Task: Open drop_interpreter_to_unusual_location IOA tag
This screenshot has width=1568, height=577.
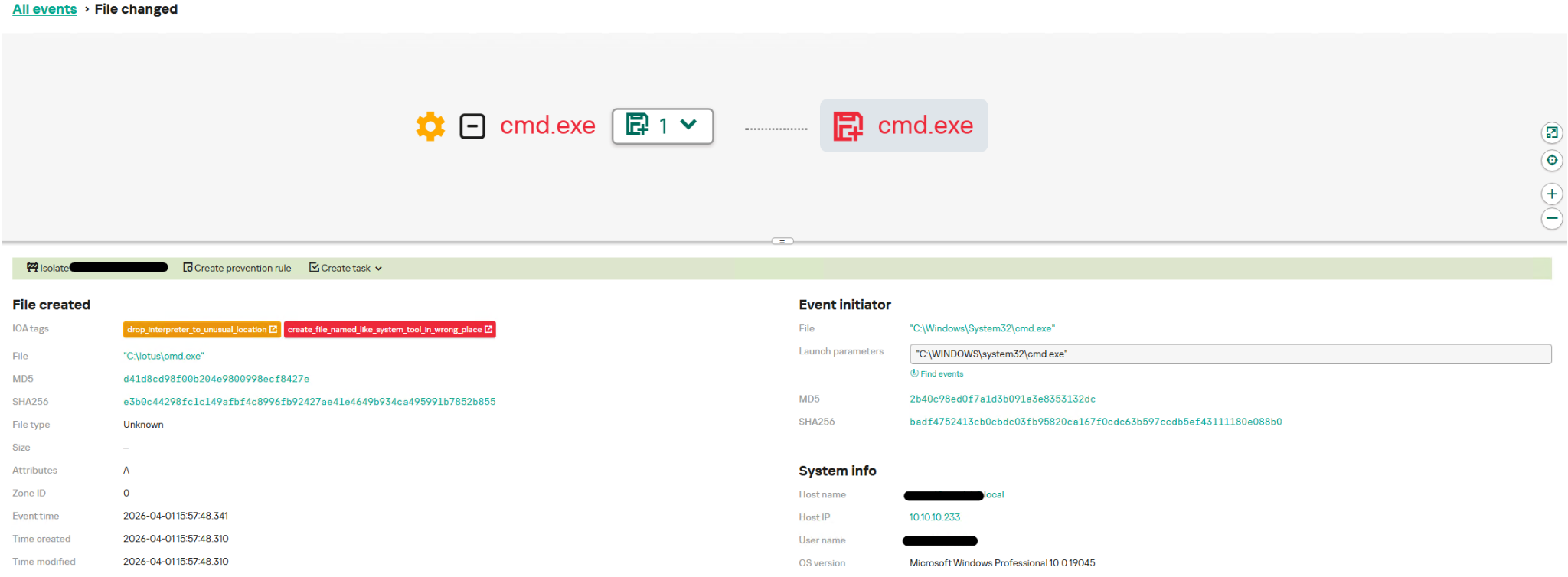Action: [201, 330]
